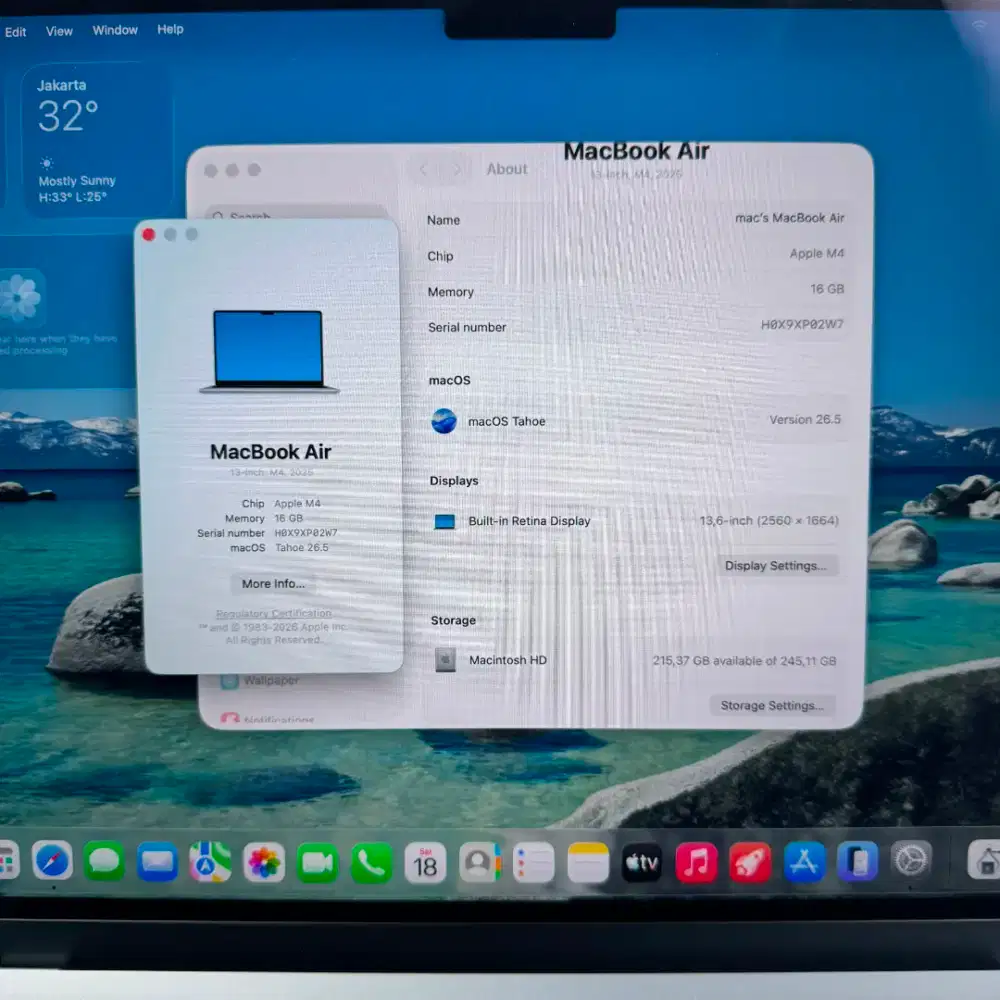Open FaceTime from the Dock
Image resolution: width=1000 pixels, height=1000 pixels.
coord(318,862)
